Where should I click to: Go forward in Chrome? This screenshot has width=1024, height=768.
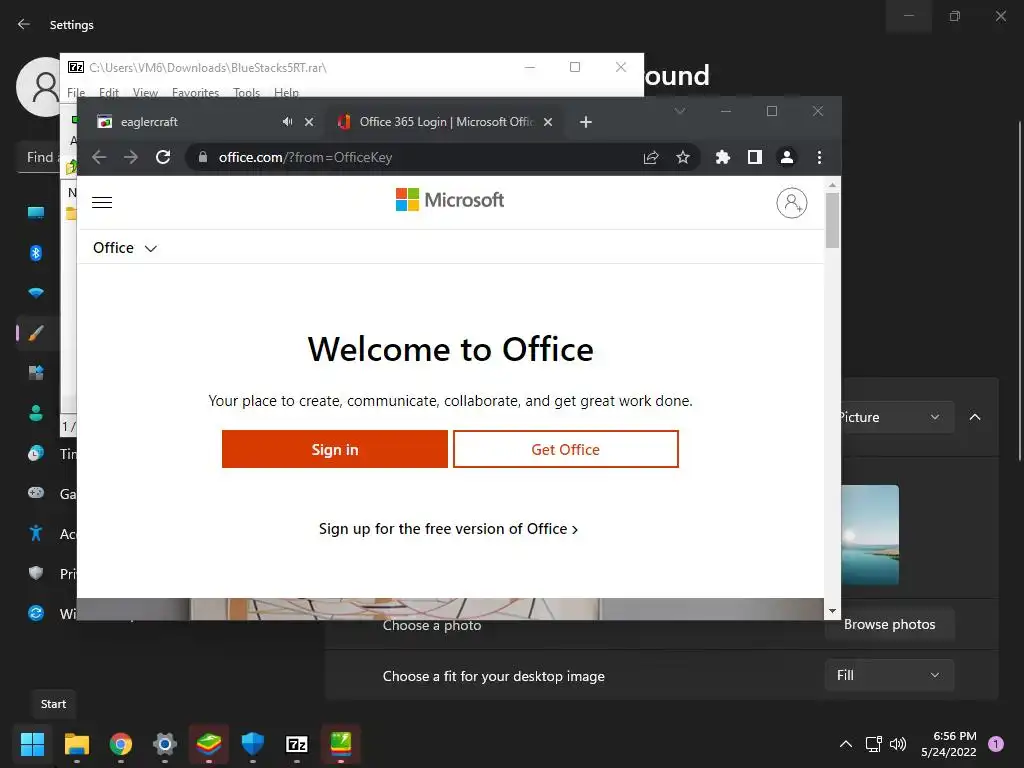click(x=131, y=157)
